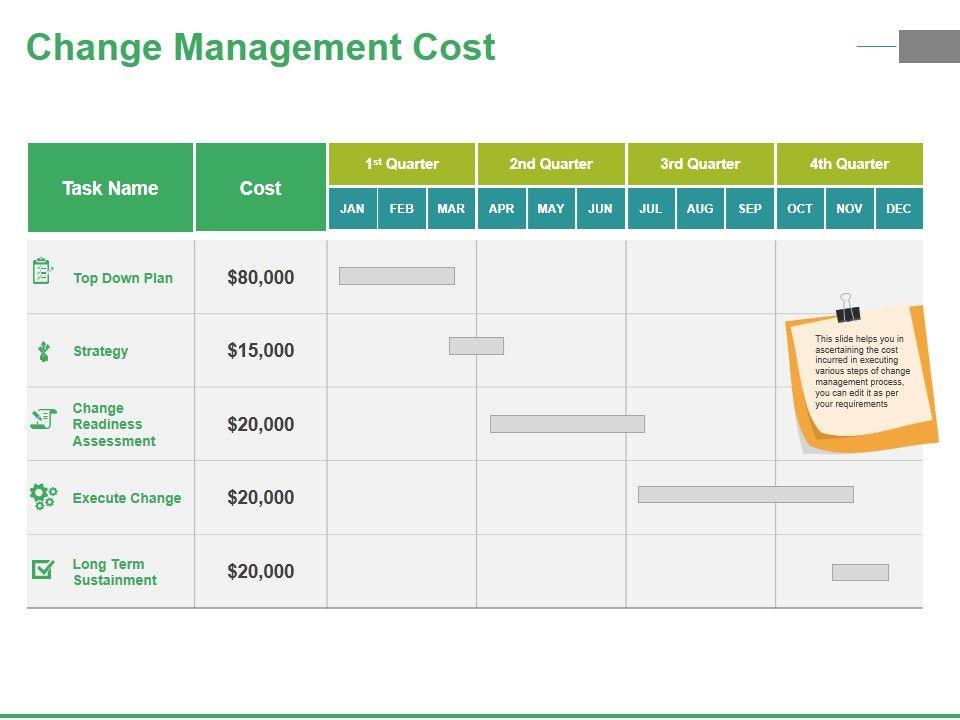
Task: Select the 3rd Quarter header tab
Action: pos(700,164)
